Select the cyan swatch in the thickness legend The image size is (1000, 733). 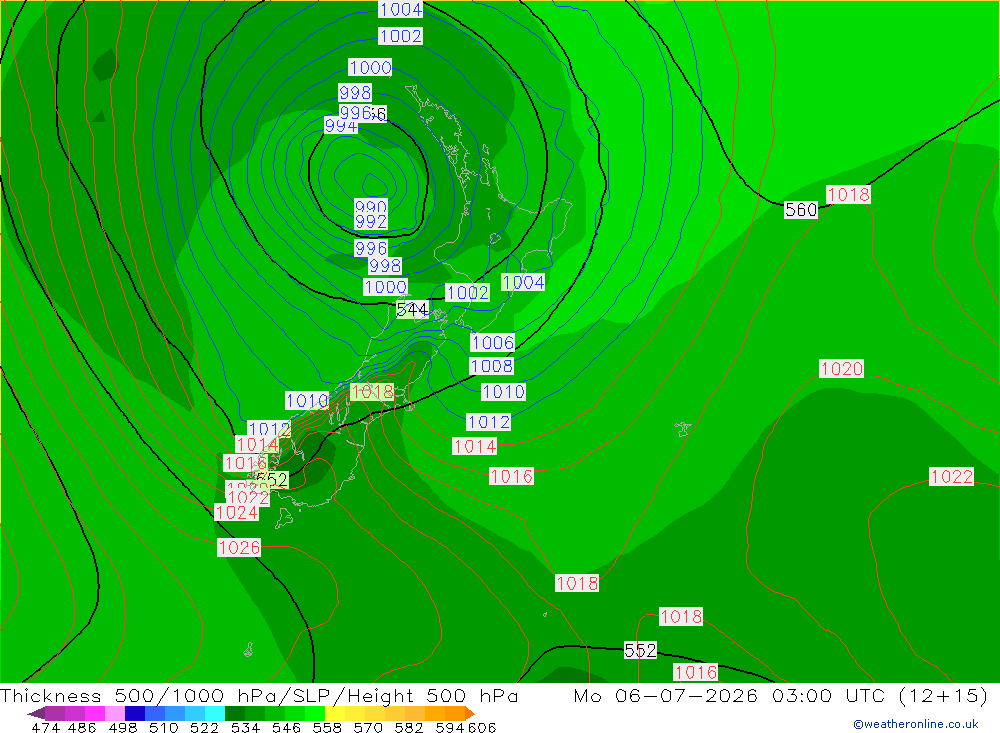[215, 713]
